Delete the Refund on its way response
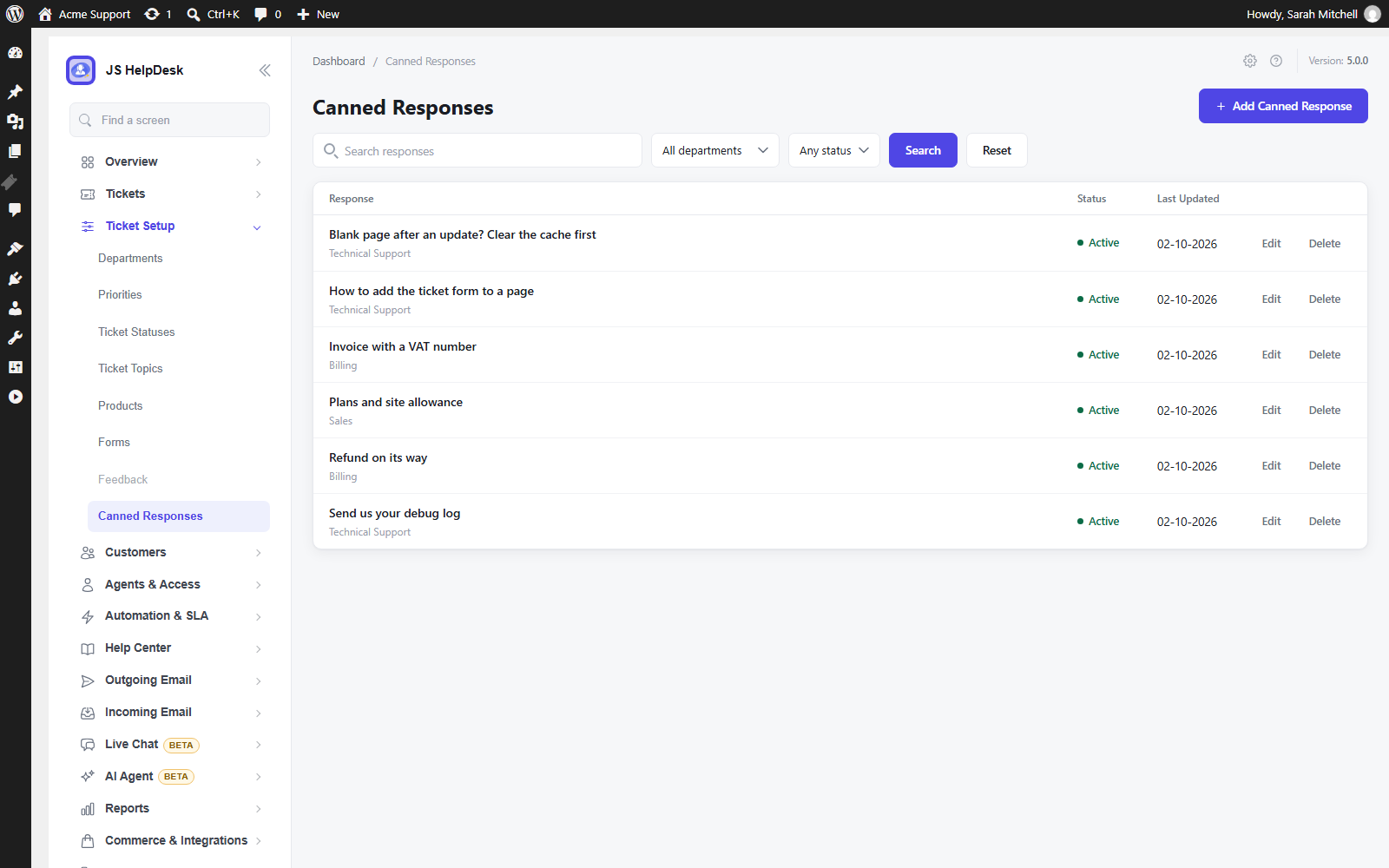This screenshot has width=1389, height=868. click(x=1324, y=466)
